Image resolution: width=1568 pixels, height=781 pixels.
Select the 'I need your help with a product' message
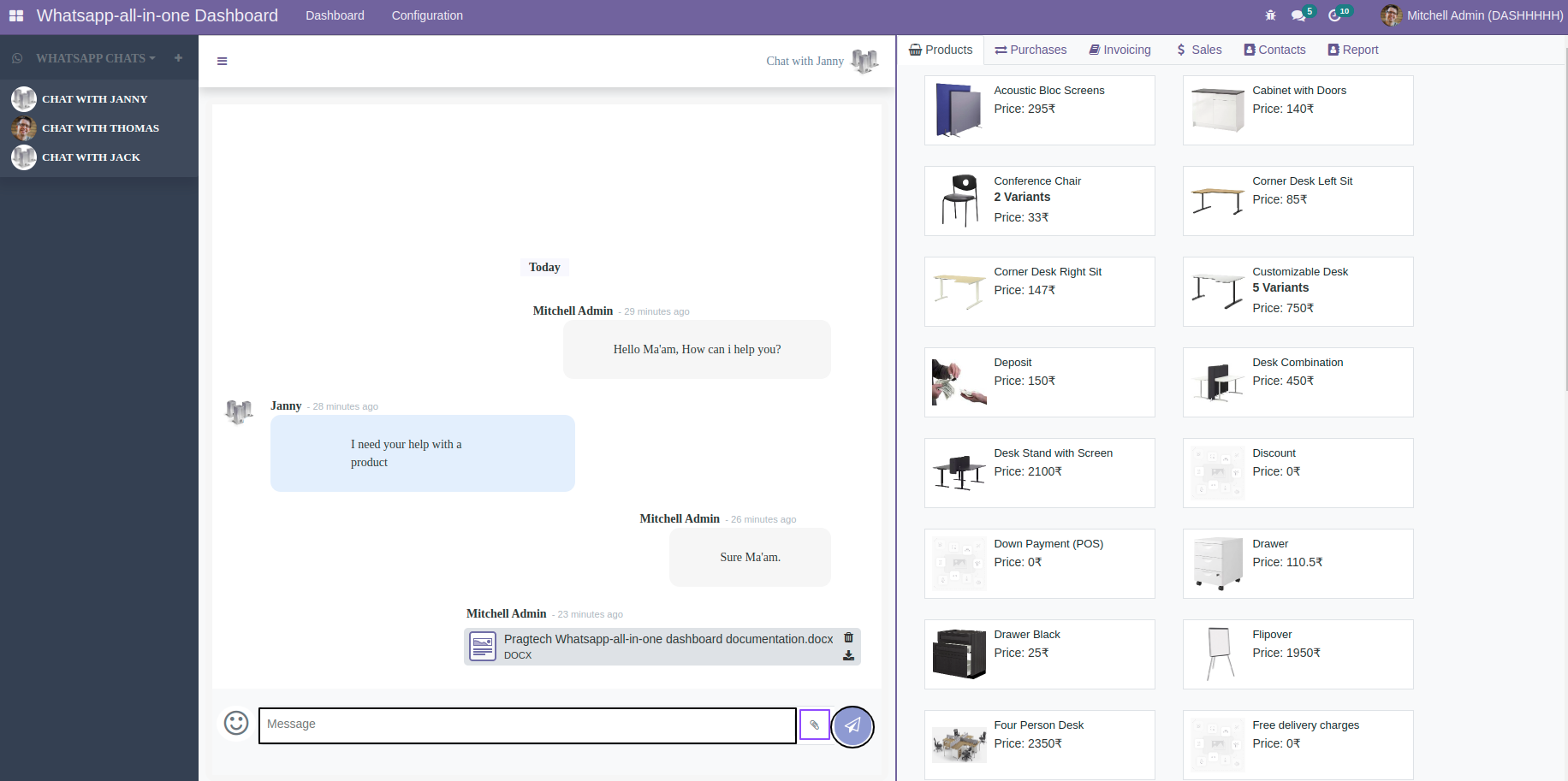click(423, 453)
